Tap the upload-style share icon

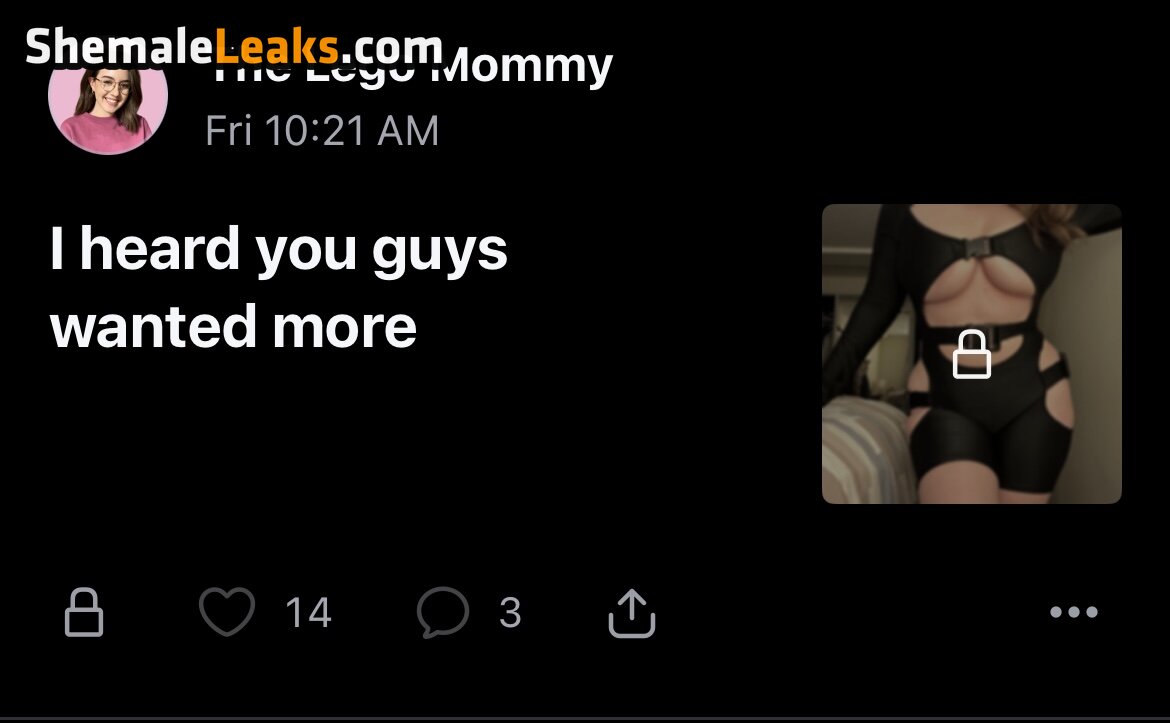[631, 610]
